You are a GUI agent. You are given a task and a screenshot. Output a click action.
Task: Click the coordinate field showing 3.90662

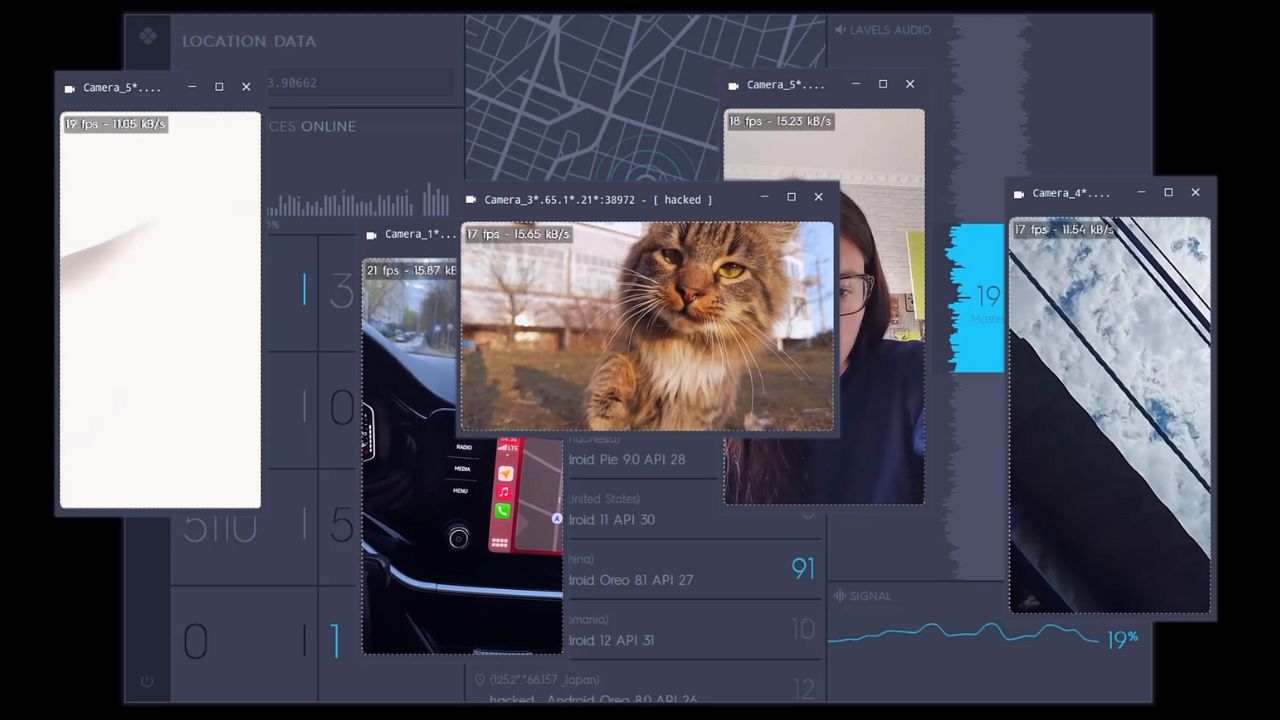360,83
